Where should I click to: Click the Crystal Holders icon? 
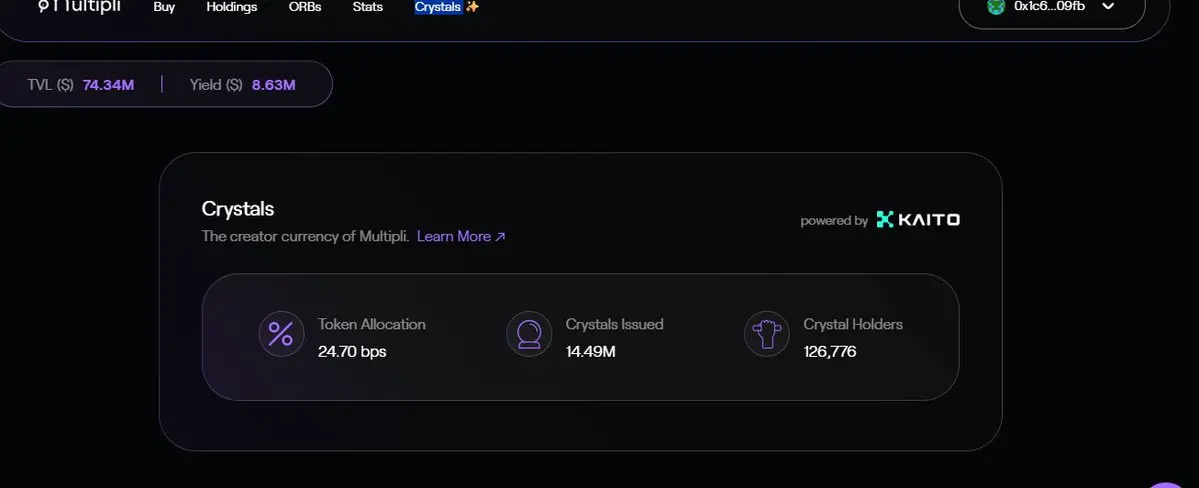[x=767, y=333]
